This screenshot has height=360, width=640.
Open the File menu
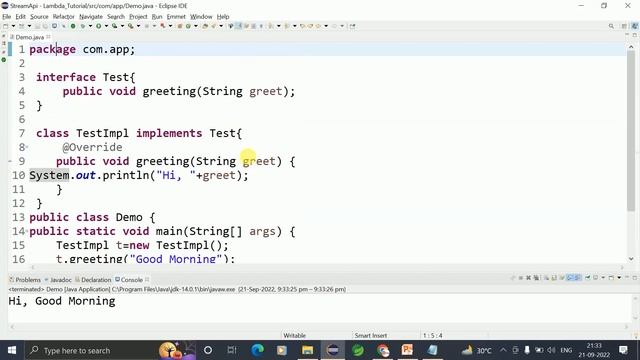(x=7, y=17)
